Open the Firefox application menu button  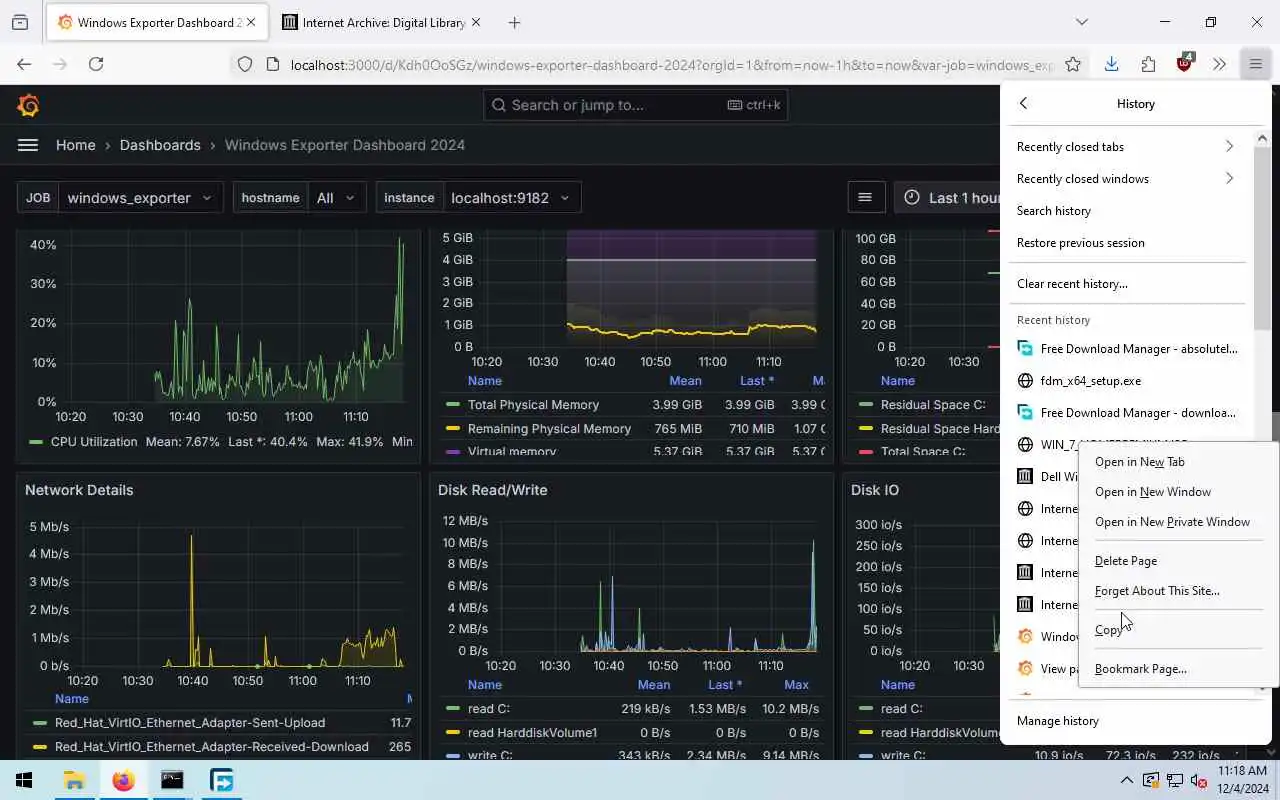(1255, 64)
